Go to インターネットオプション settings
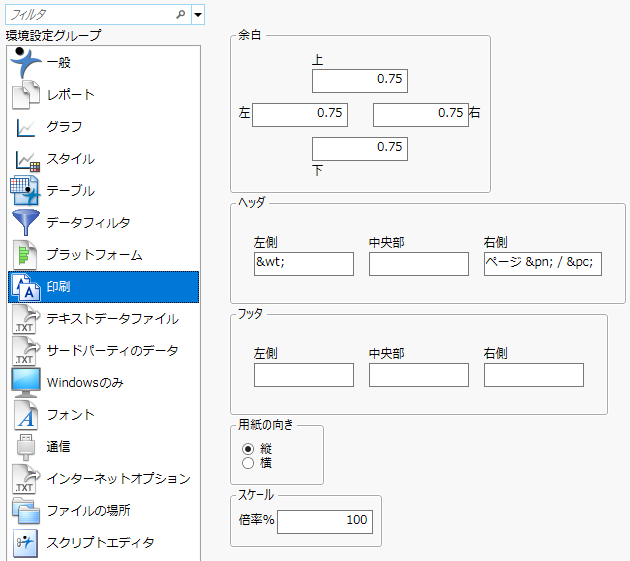The image size is (630, 561). pyautogui.click(x=118, y=479)
